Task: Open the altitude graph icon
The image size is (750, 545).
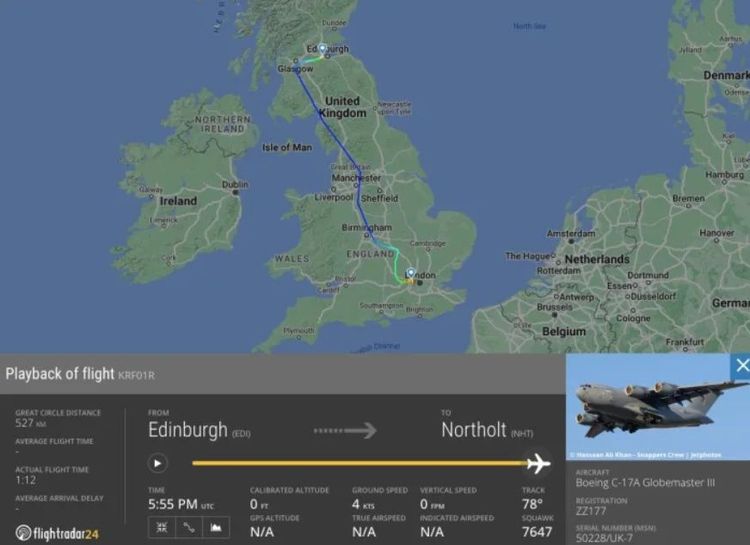Action: 216,527
